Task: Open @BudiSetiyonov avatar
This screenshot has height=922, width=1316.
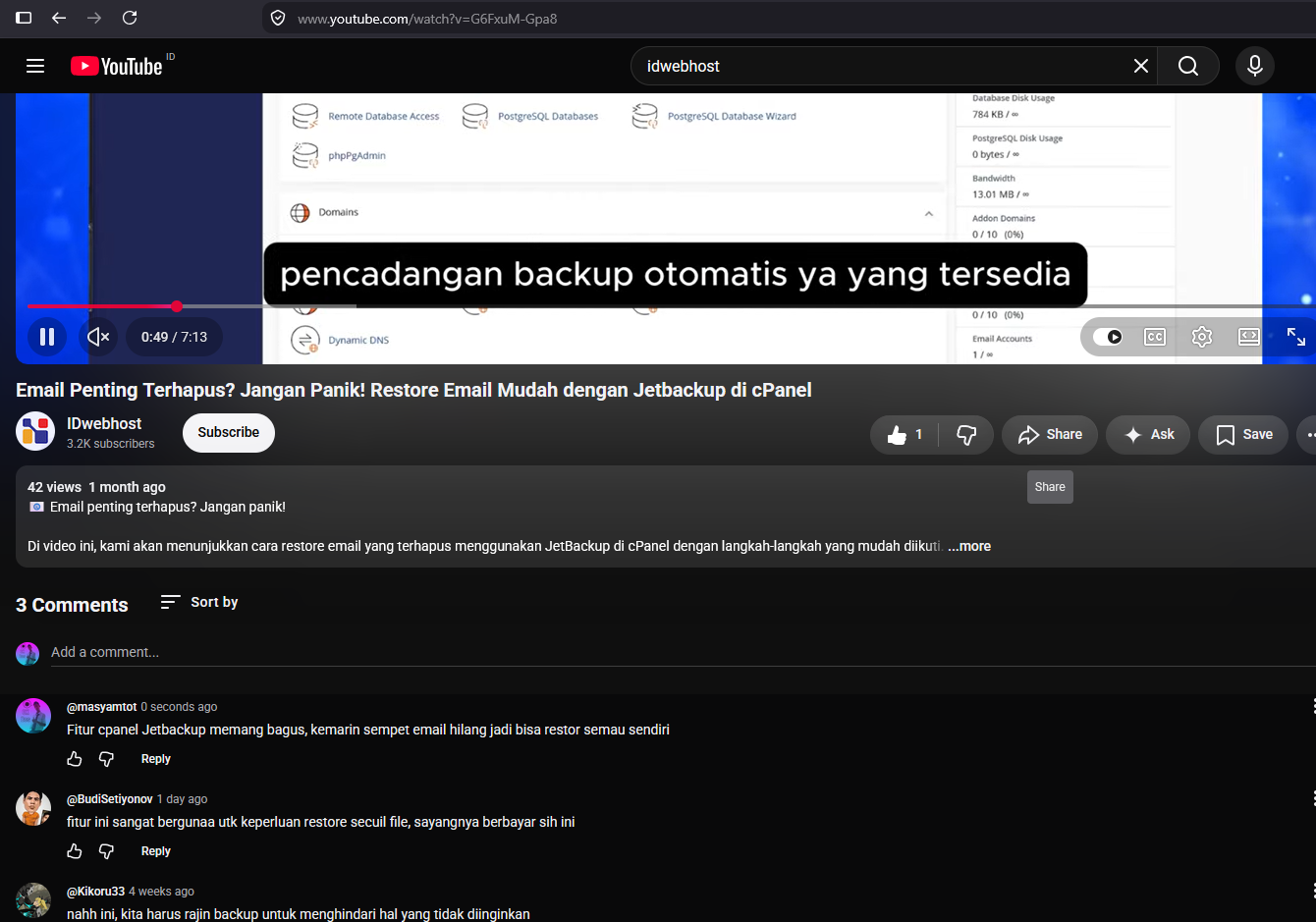Action: point(33,808)
